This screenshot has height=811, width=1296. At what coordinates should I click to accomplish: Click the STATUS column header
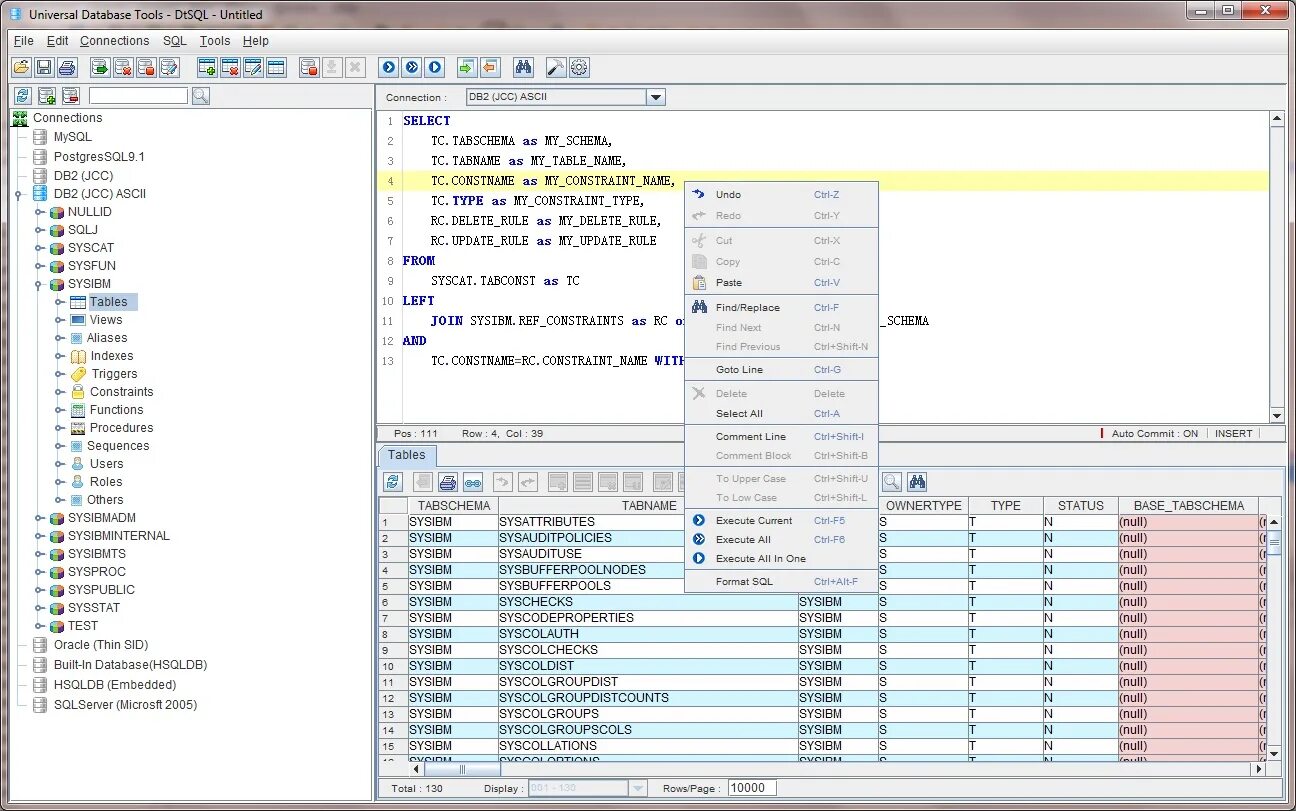tap(1080, 506)
